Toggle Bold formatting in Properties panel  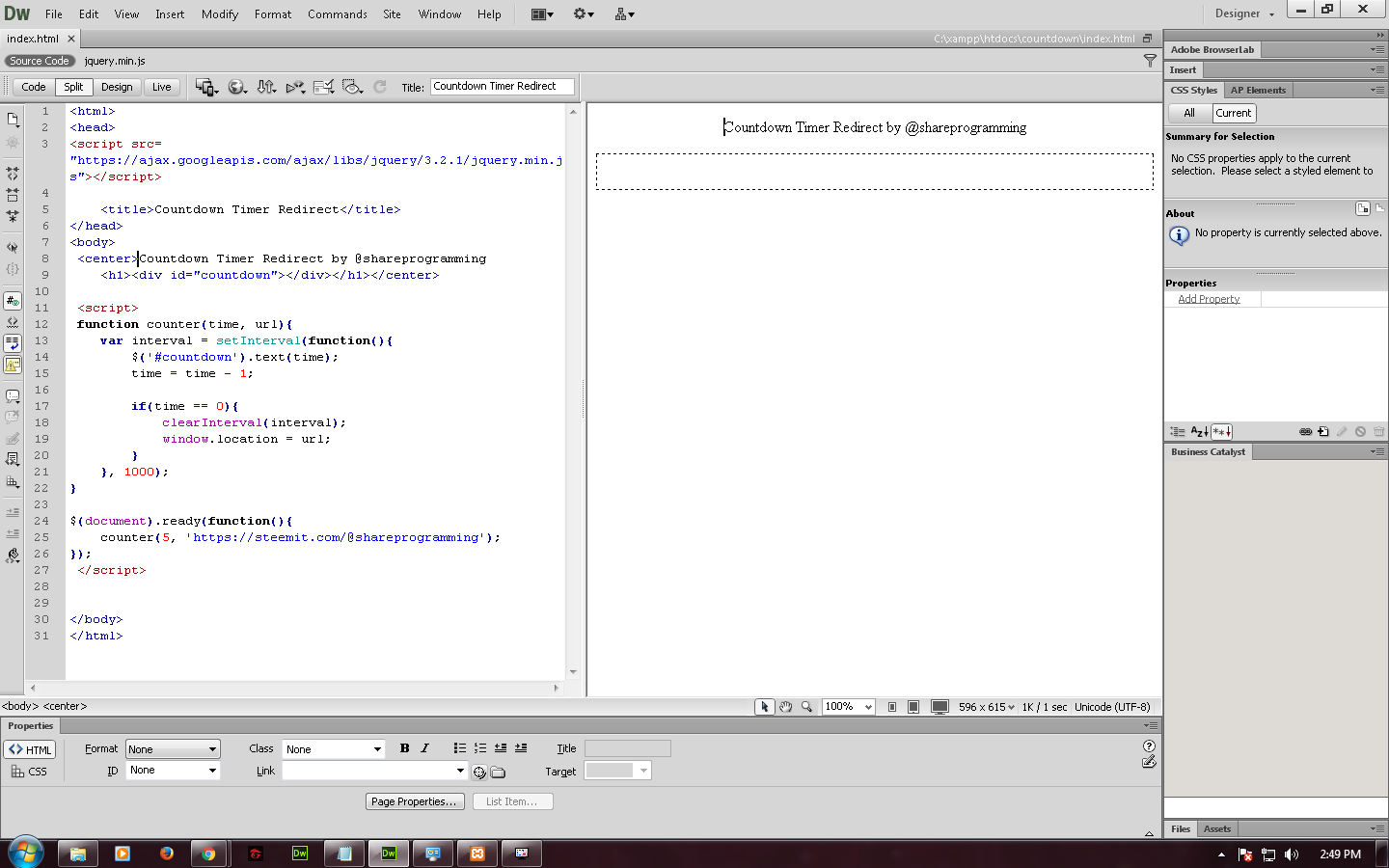404,748
